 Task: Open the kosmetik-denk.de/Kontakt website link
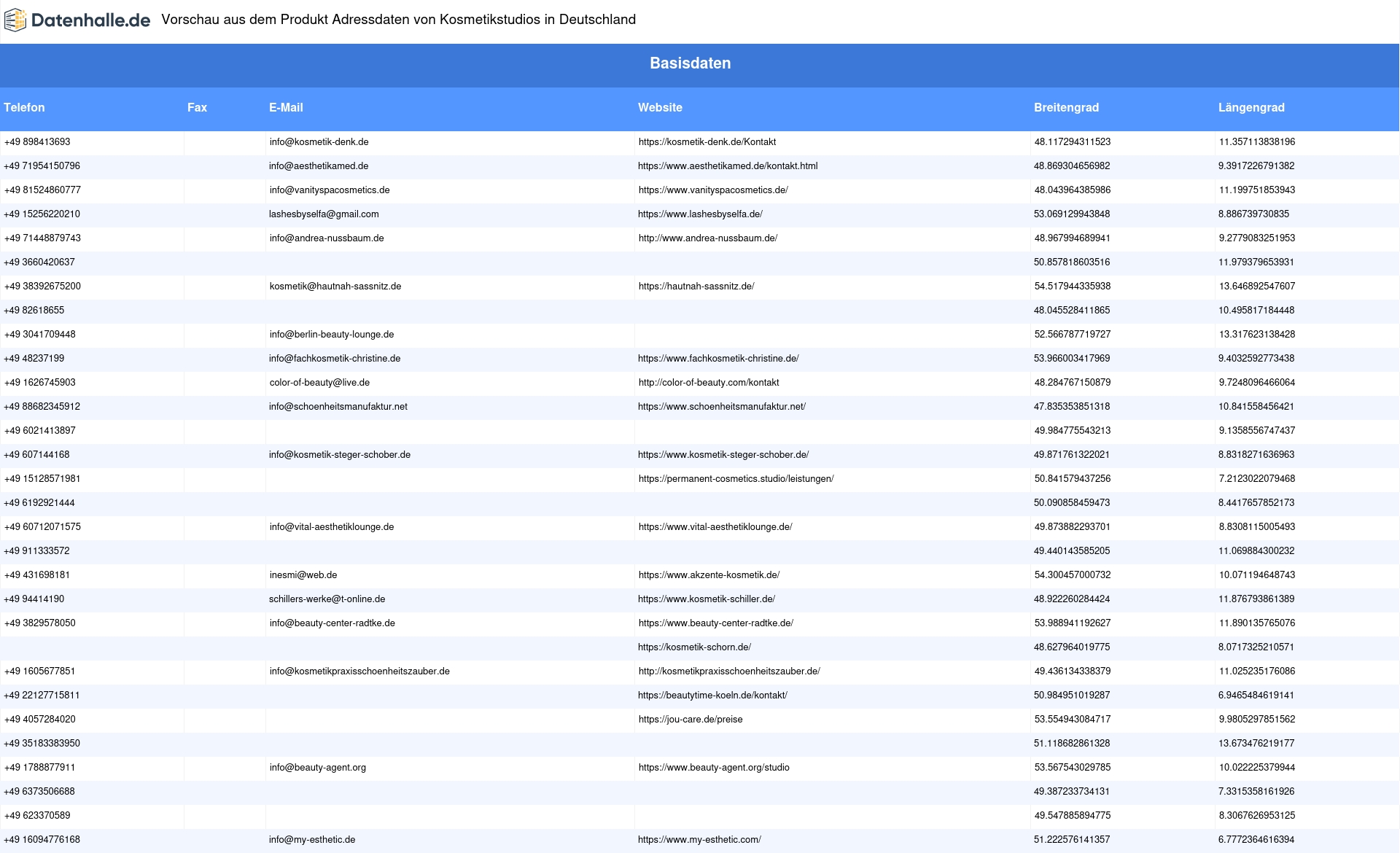[x=707, y=142]
